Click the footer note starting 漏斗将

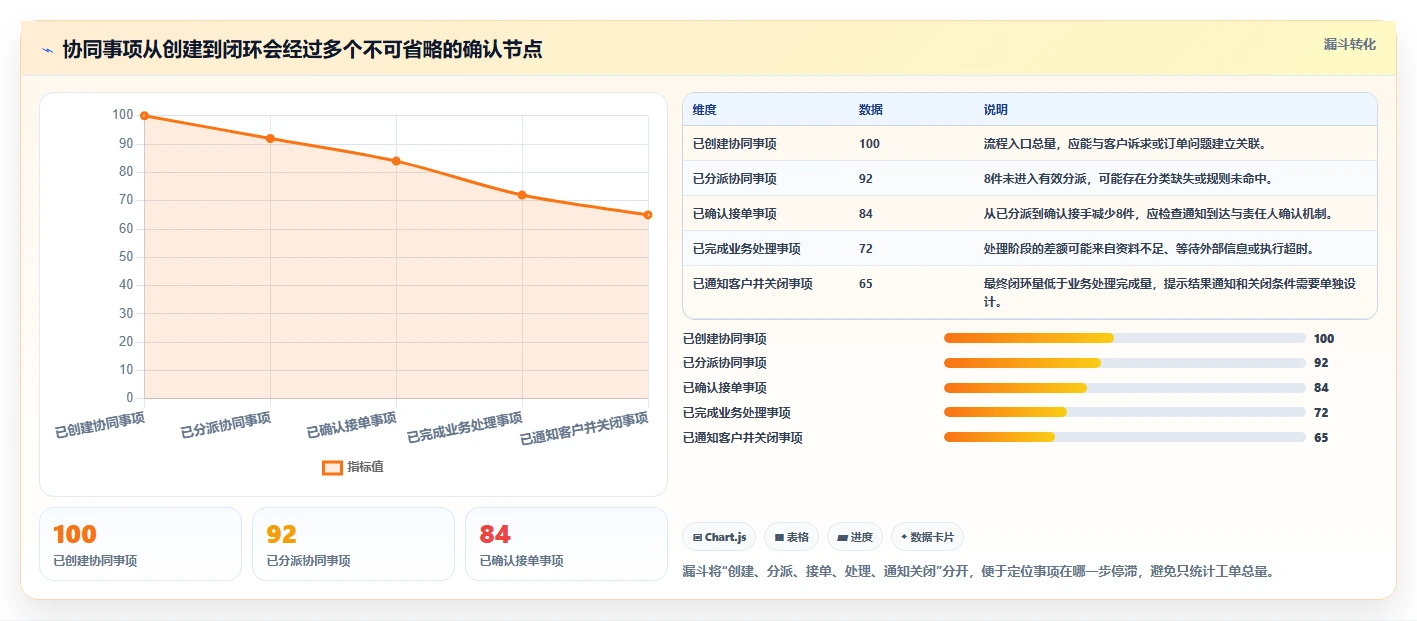coord(979,571)
